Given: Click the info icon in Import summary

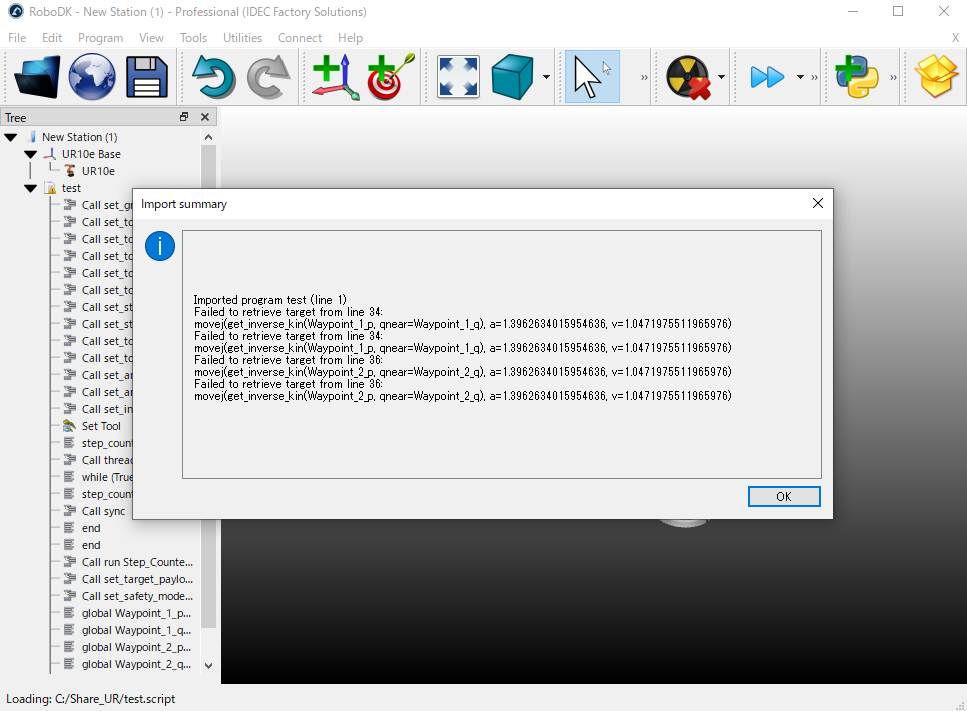Looking at the screenshot, I should tap(160, 247).
